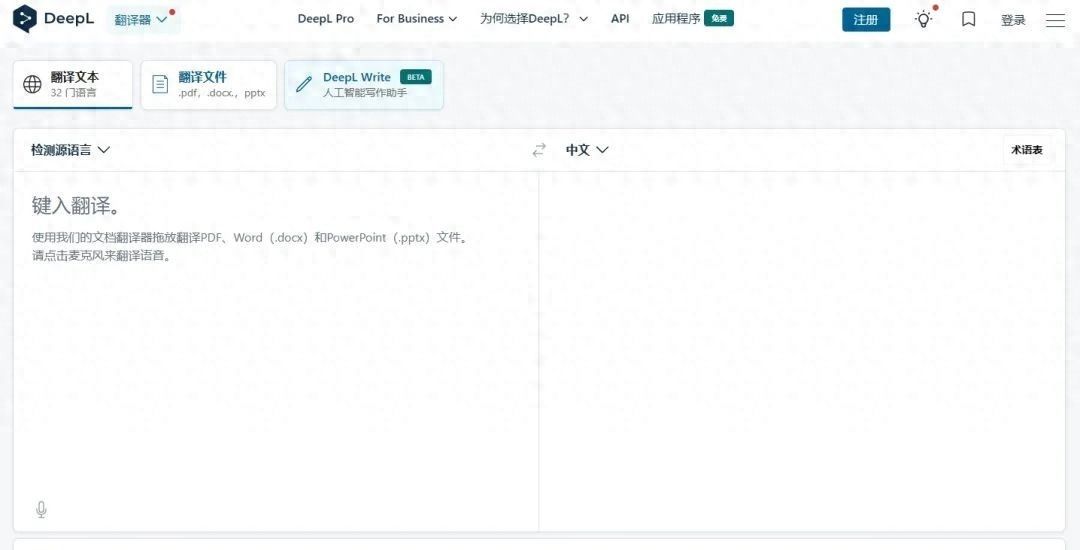Open the DeepL Write tab
Screen dimensions: 1080x550
pos(364,84)
